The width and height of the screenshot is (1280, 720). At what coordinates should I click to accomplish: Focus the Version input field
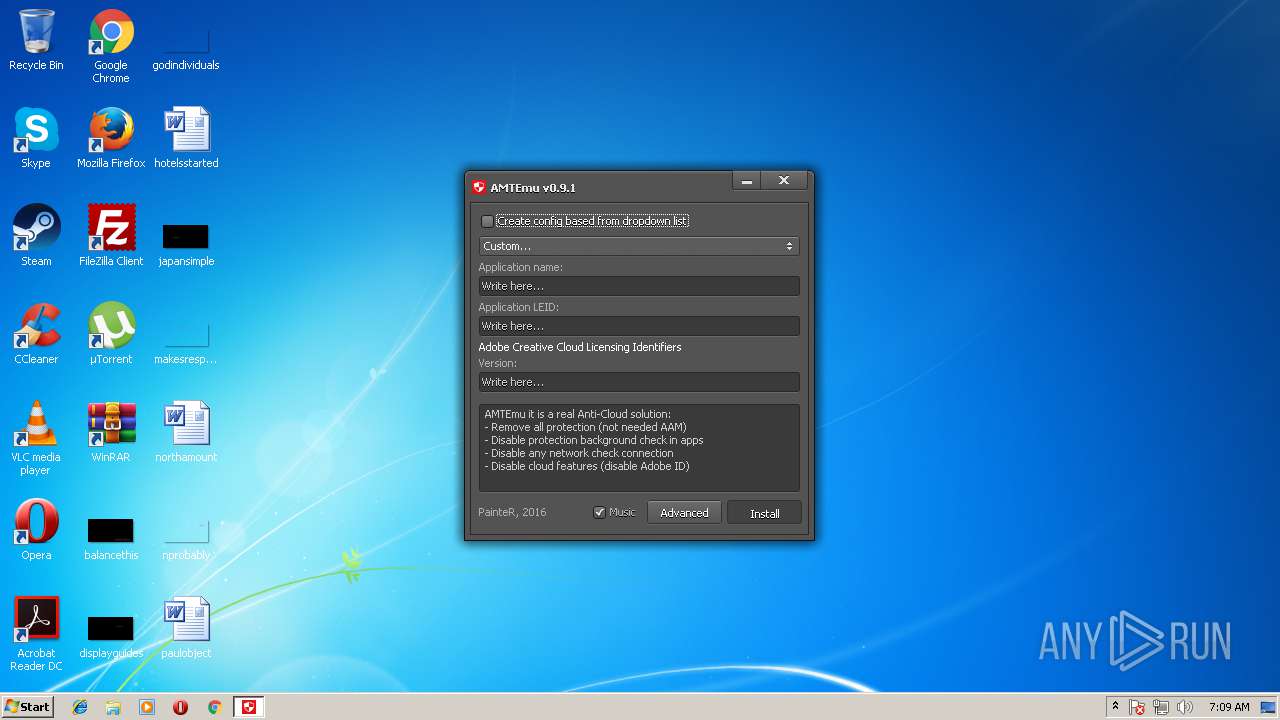638,382
